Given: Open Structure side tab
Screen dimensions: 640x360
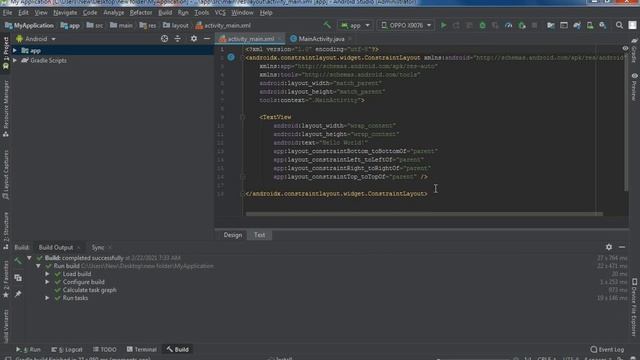Looking at the screenshot, I should click(5, 231).
